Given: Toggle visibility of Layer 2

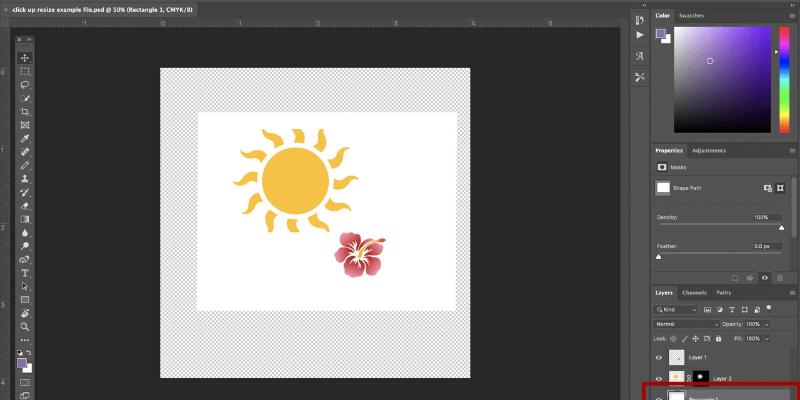Looking at the screenshot, I should [x=658, y=377].
